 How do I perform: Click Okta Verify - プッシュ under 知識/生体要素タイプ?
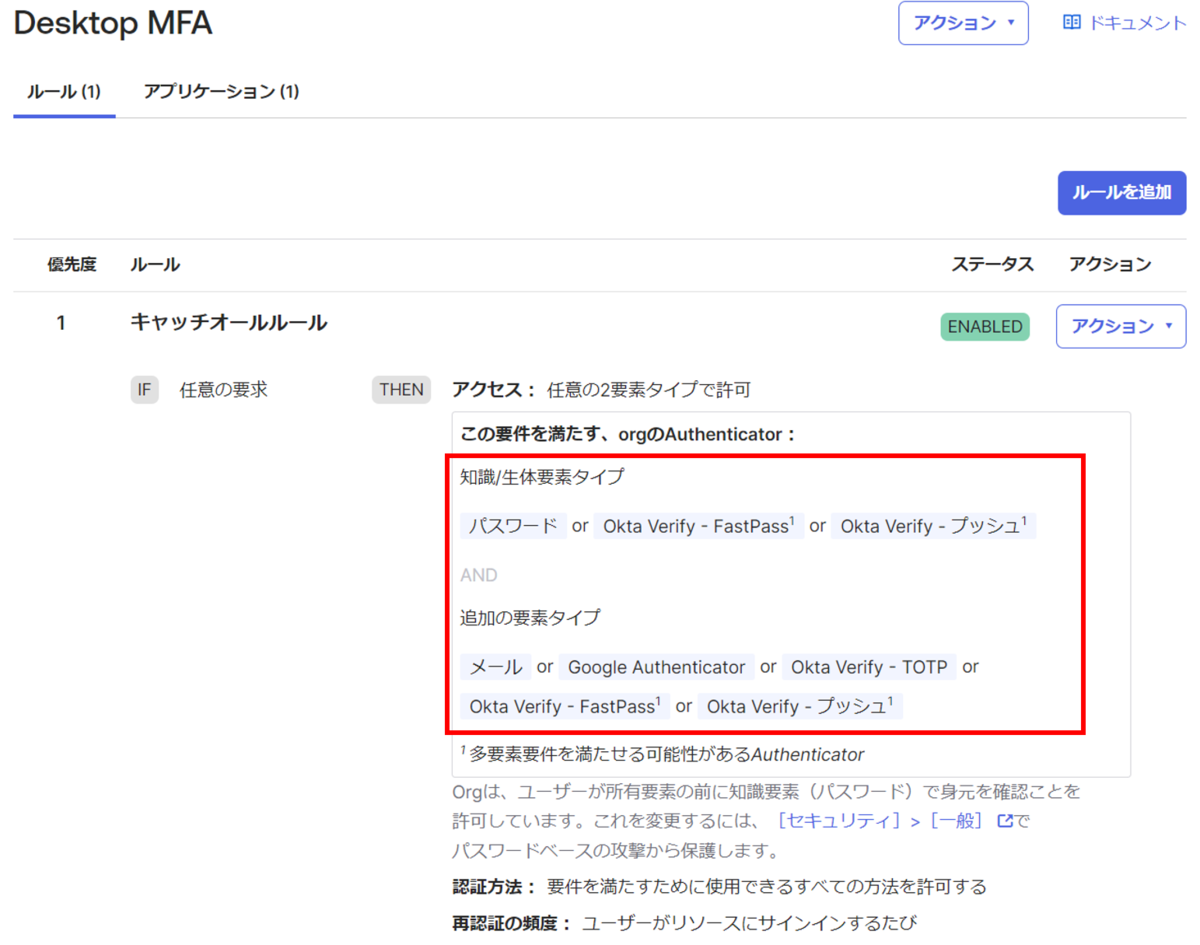tap(933, 526)
